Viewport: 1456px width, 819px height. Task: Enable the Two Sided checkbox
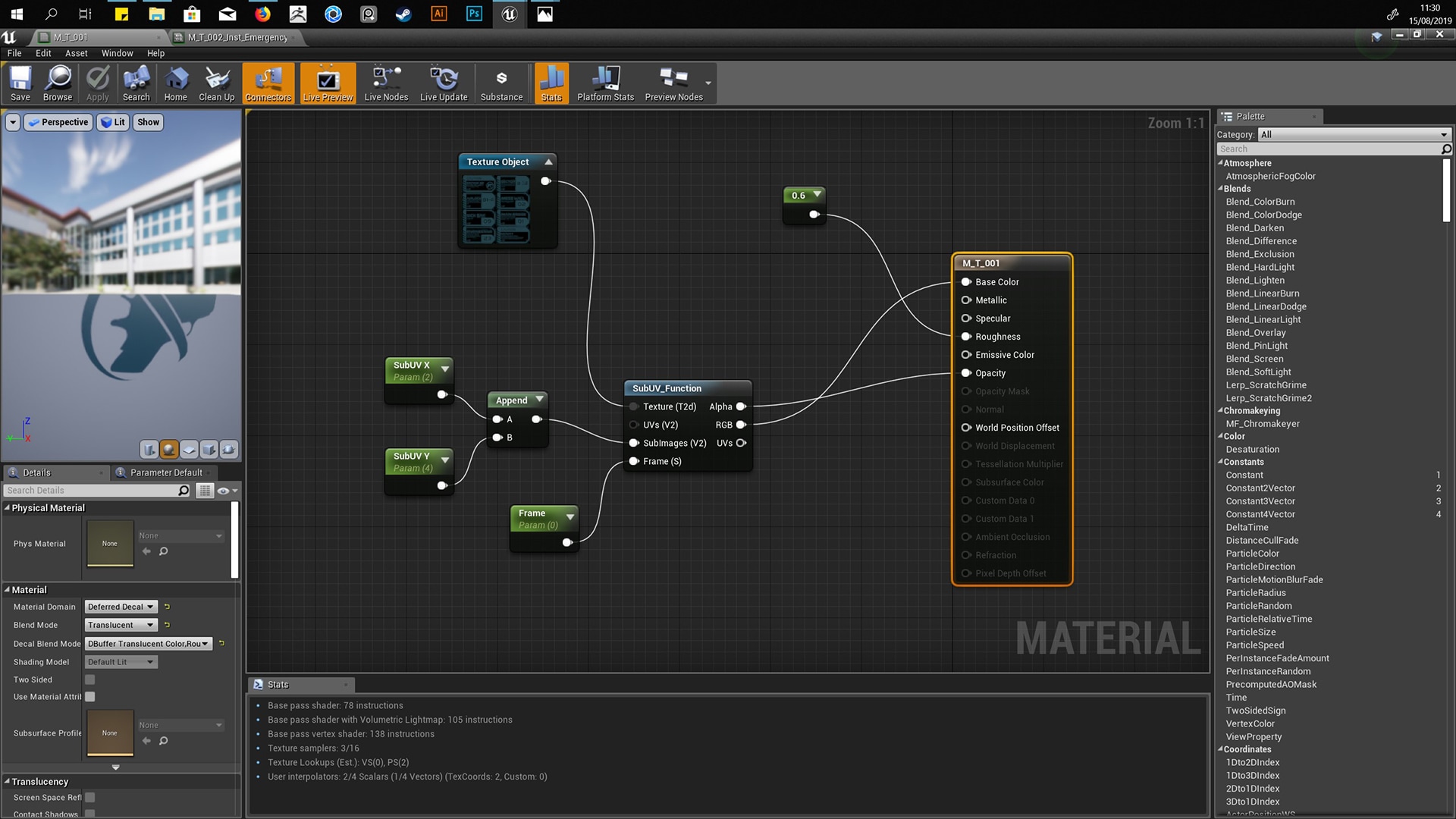tap(90, 680)
